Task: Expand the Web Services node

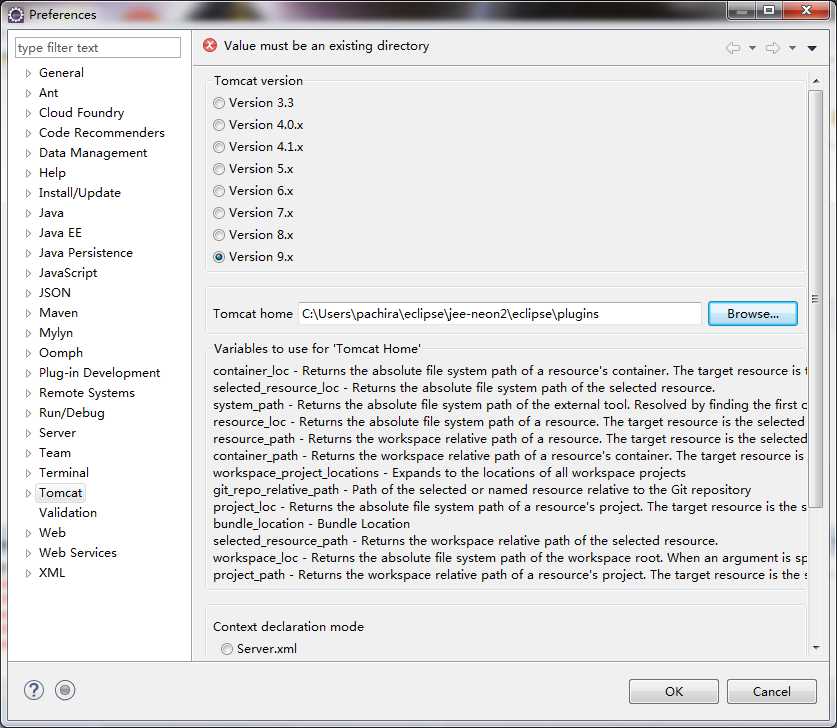Action: click(28, 553)
